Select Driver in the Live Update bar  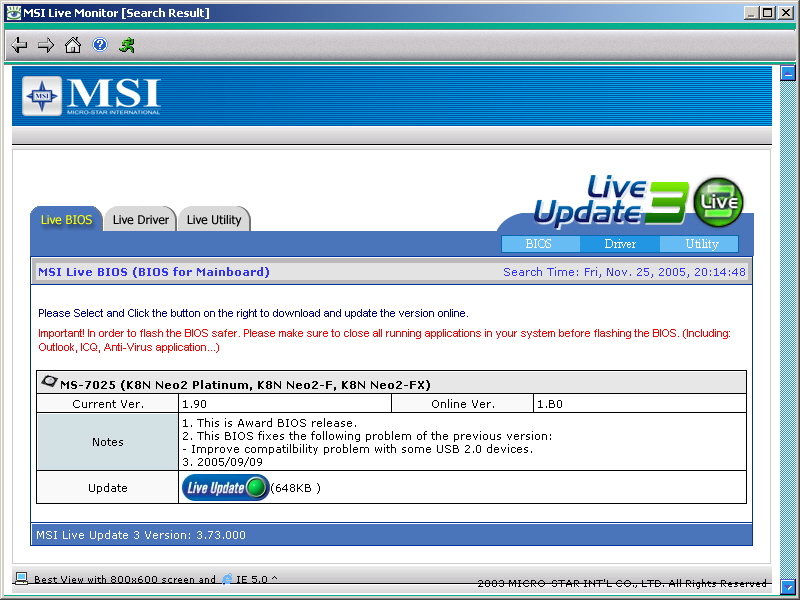(620, 244)
